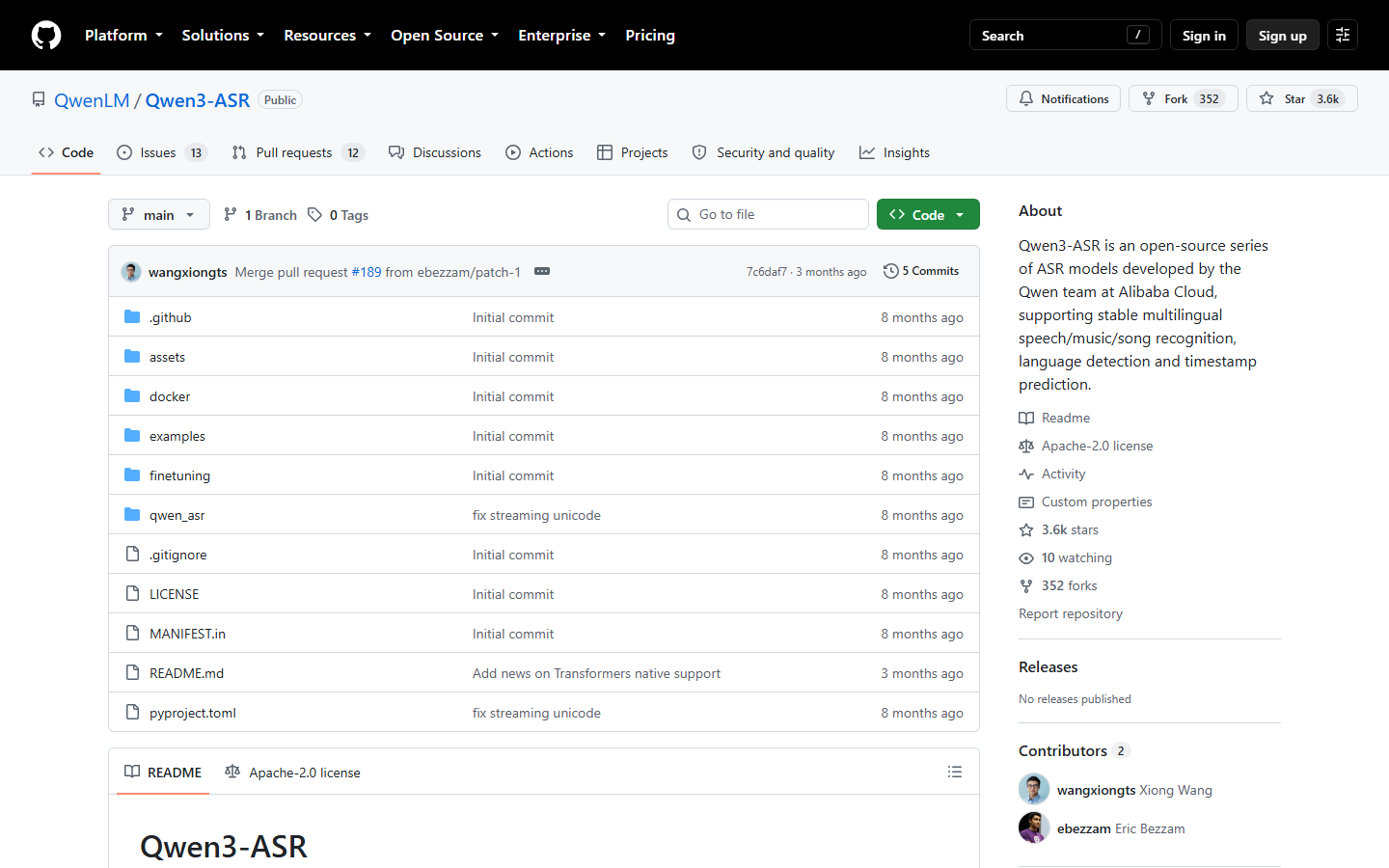Open the appearance settings icon in header

(1343, 35)
